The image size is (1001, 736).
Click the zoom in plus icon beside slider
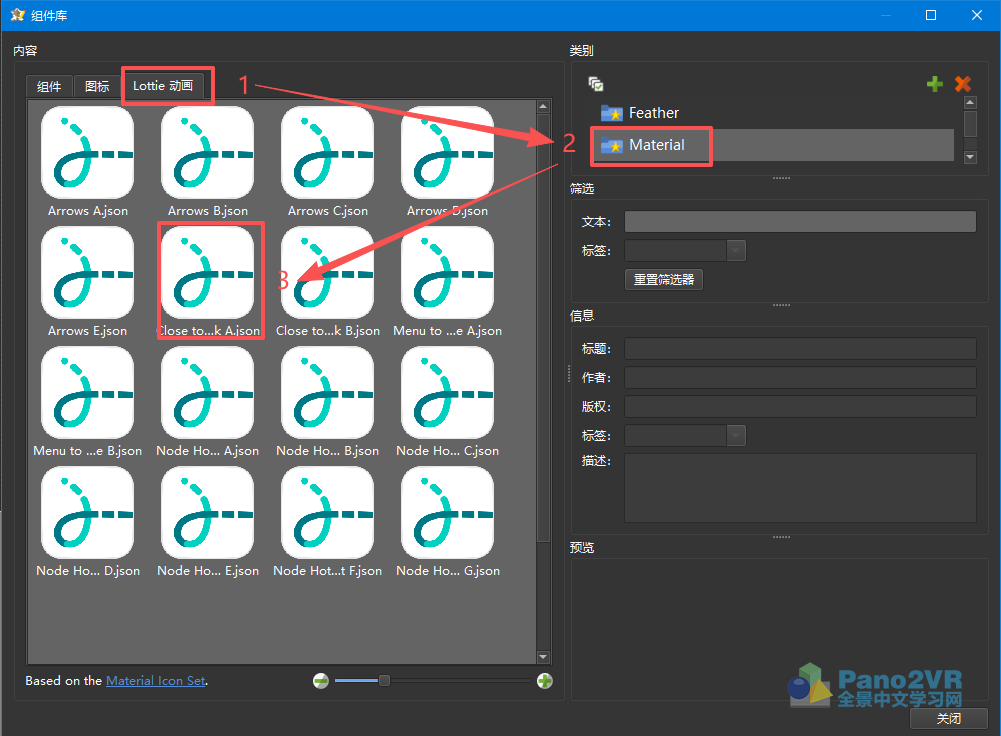click(545, 681)
